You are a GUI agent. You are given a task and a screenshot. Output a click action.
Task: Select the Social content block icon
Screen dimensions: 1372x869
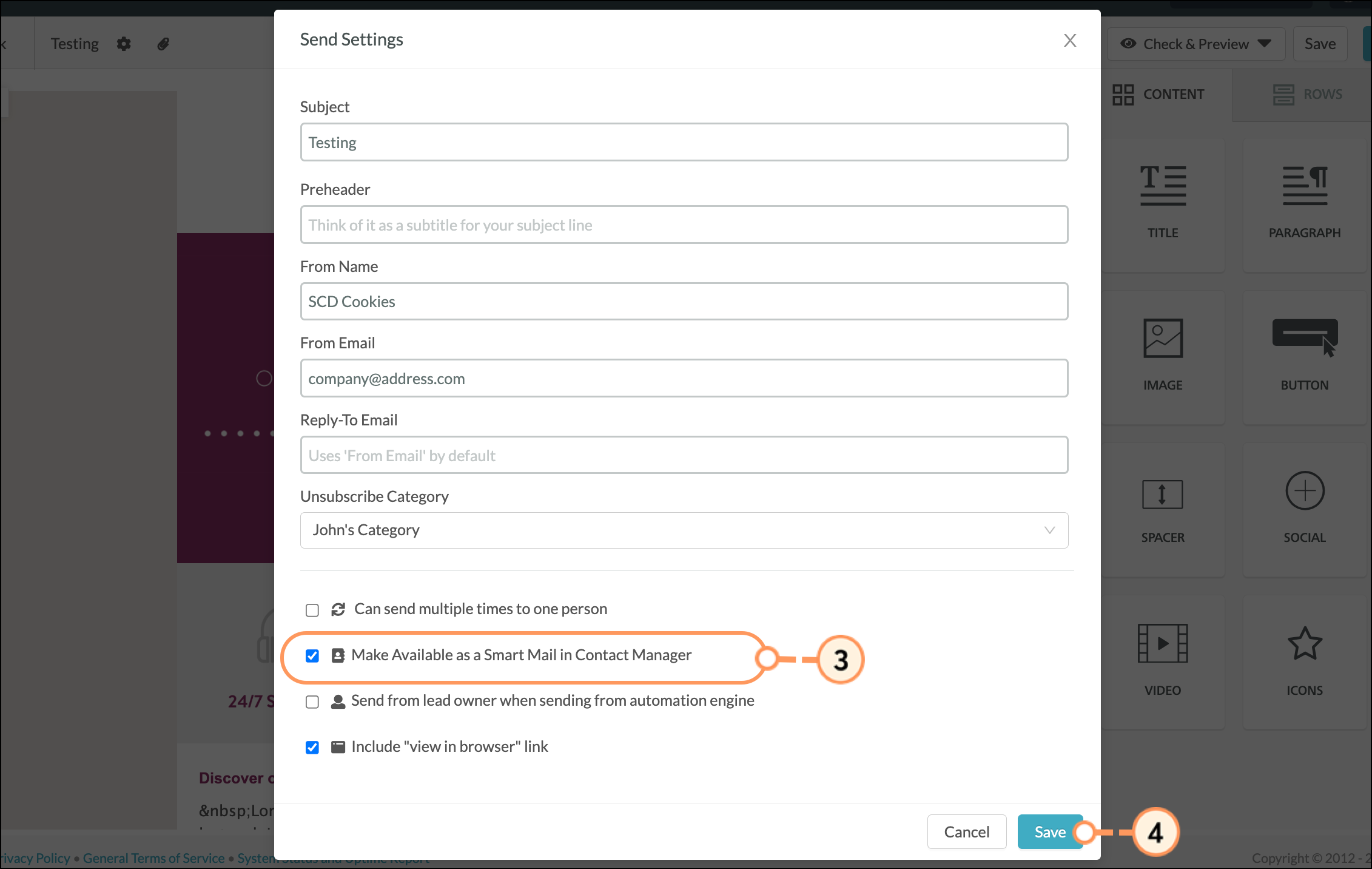coord(1305,490)
